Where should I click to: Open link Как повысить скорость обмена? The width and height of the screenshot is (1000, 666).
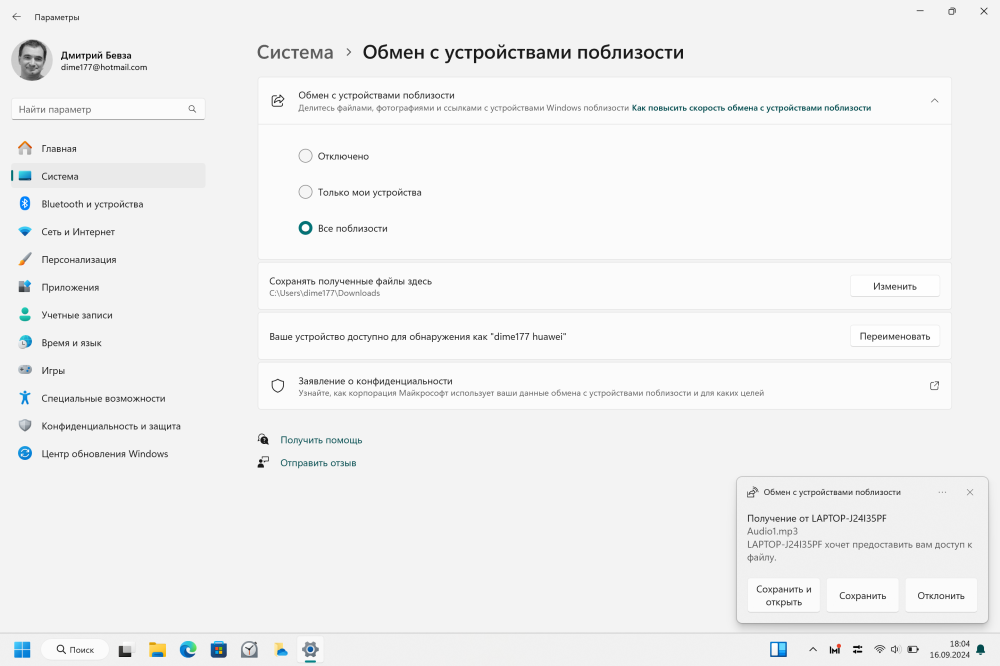click(x=751, y=108)
